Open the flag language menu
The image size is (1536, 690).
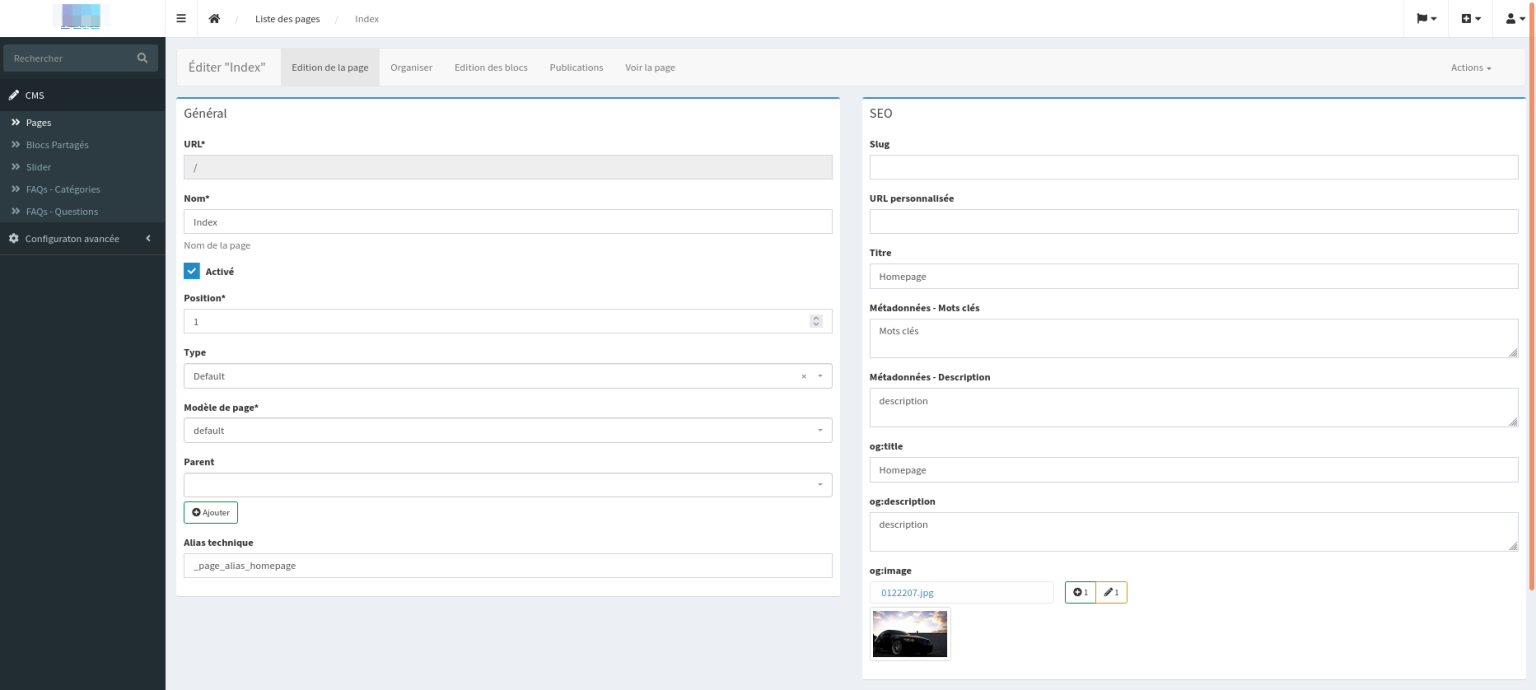click(1426, 19)
